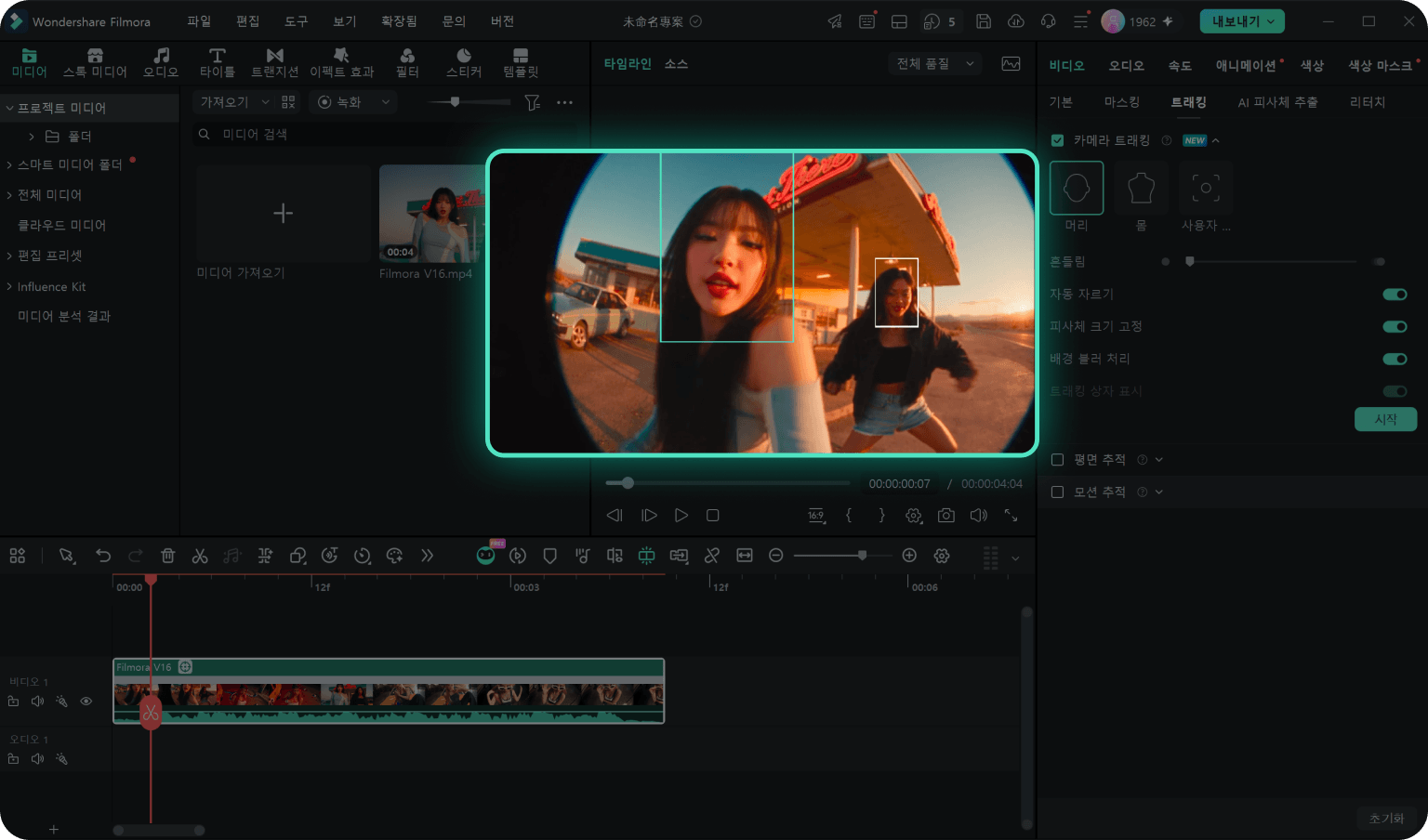The width and height of the screenshot is (1428, 840).
Task: Take a snapshot with the camera icon
Action: click(x=945, y=515)
